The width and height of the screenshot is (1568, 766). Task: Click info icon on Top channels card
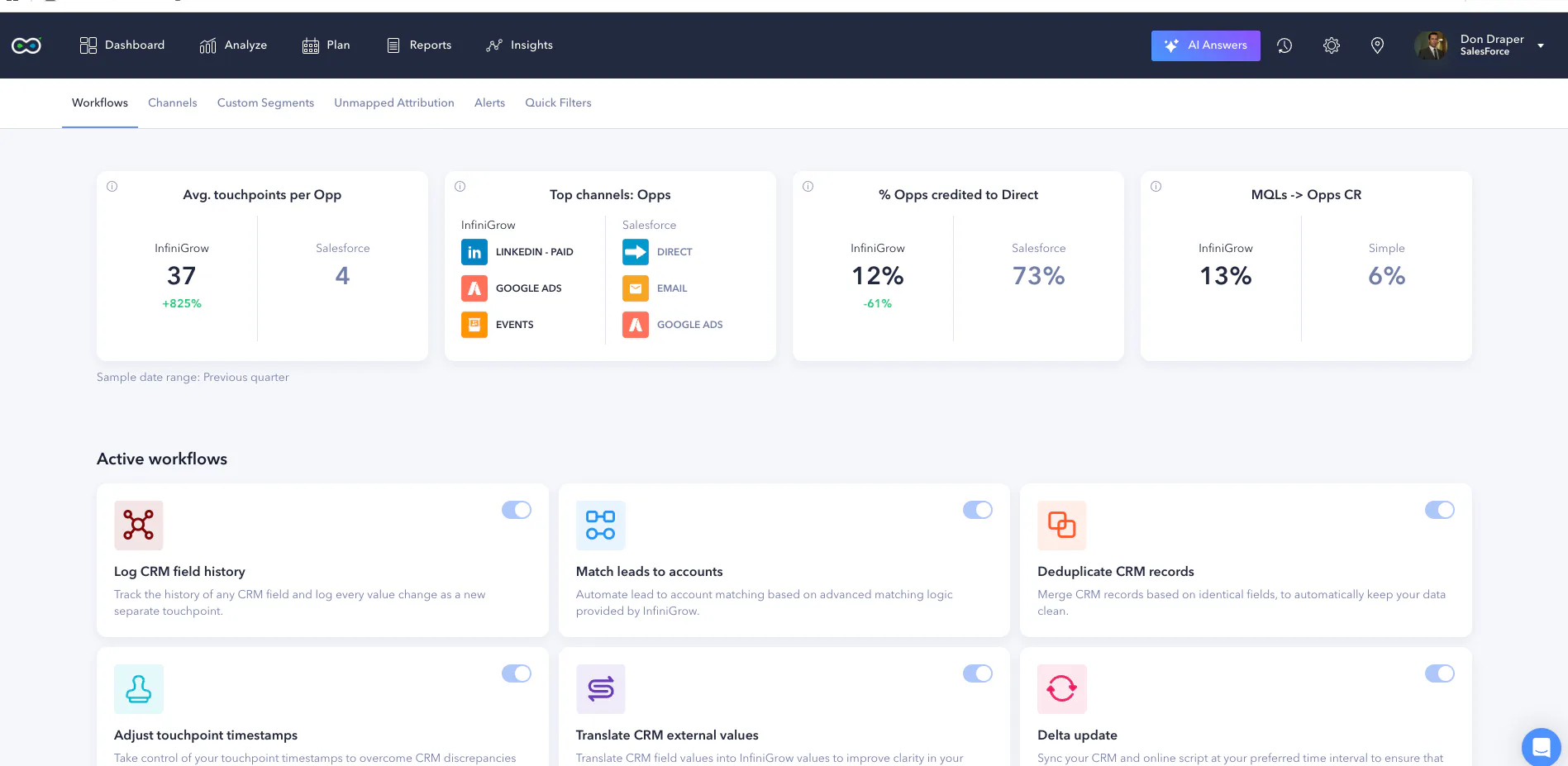(x=460, y=187)
